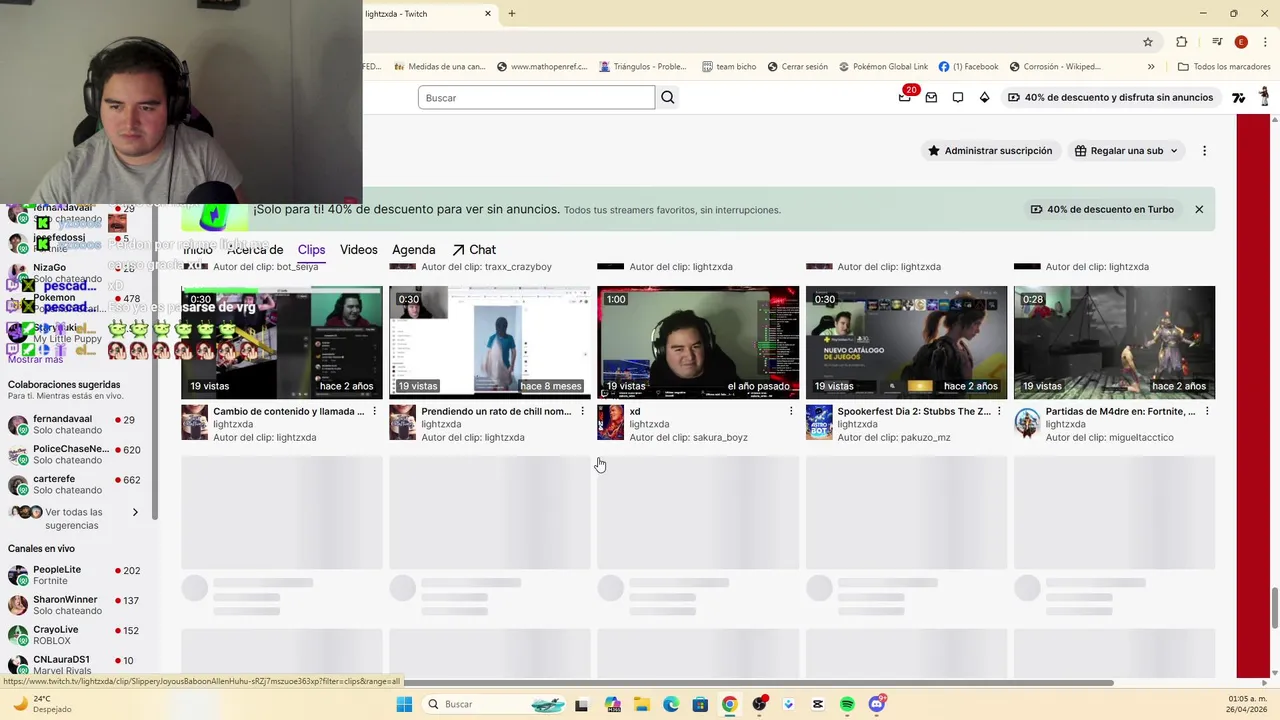
Task: Play 'Partidas de M4dre en: Fortnite' clip thumbnail
Action: pyautogui.click(x=1114, y=343)
